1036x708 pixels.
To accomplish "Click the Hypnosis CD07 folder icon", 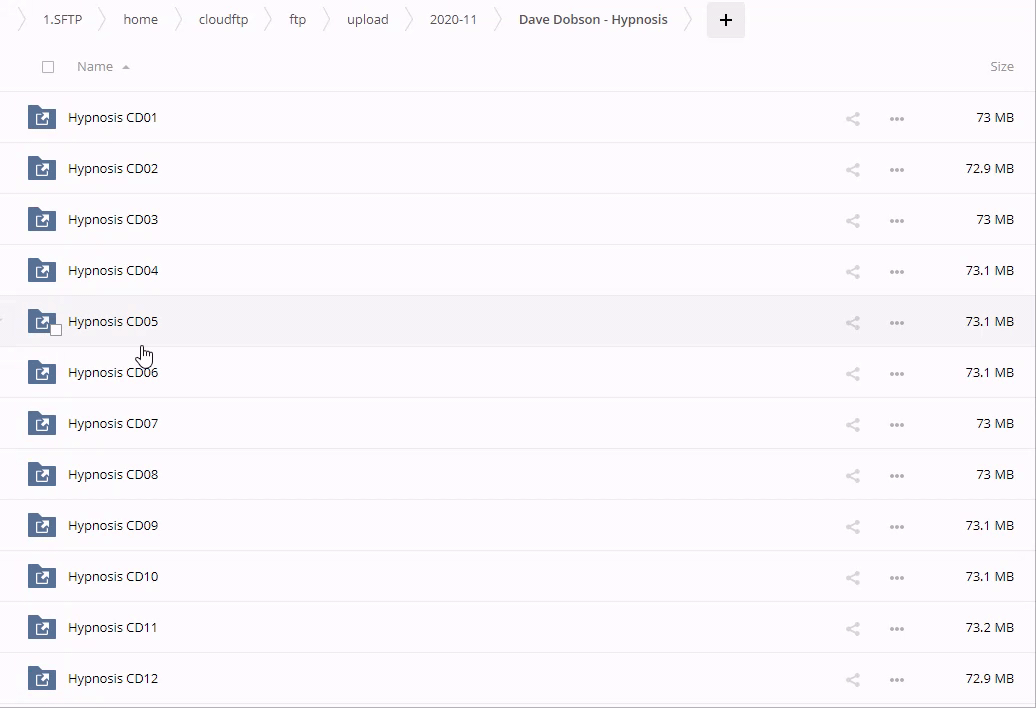I will [x=41, y=424].
